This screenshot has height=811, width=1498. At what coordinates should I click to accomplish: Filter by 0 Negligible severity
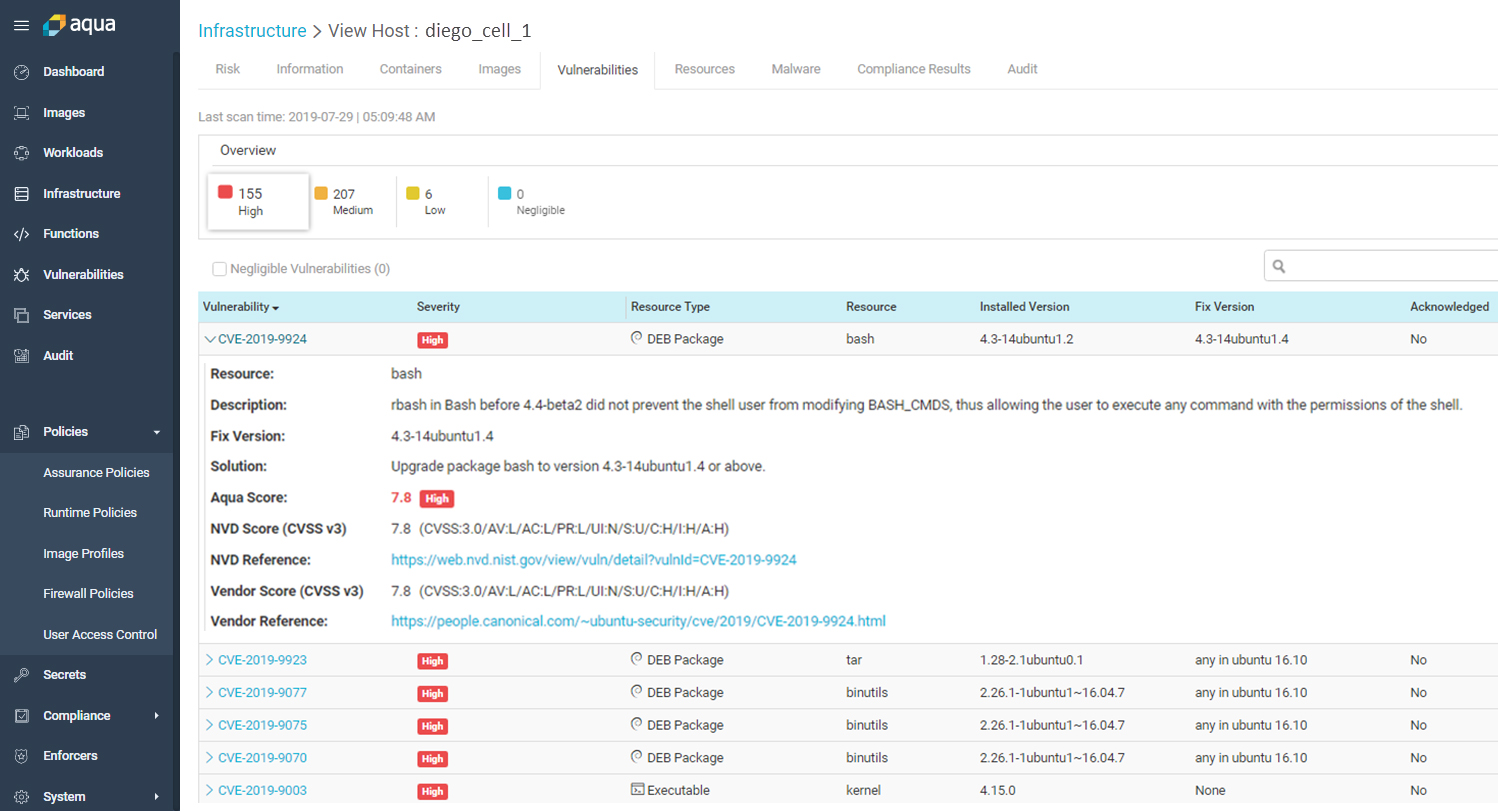[532, 202]
